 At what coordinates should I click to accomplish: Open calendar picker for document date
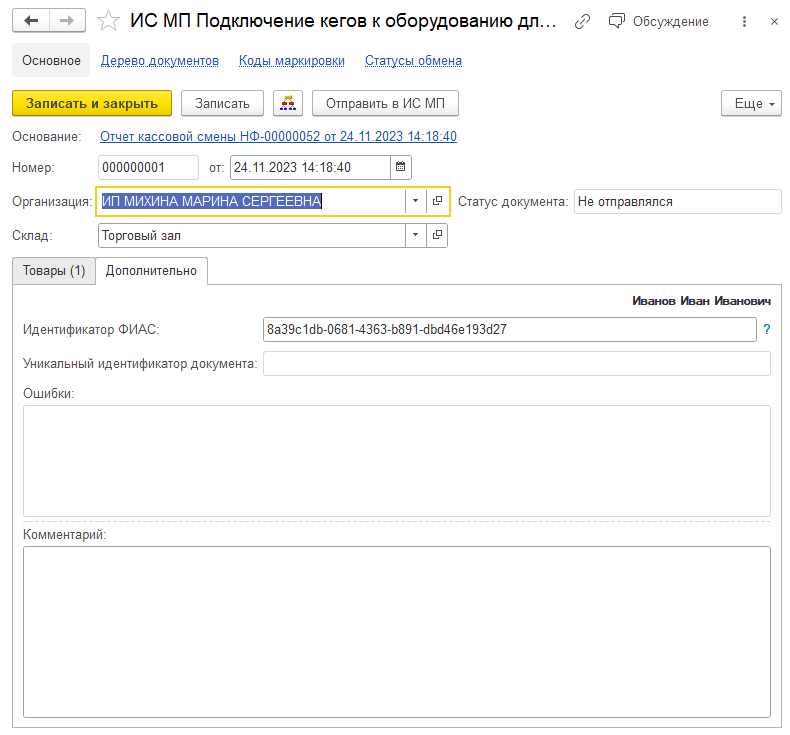coord(400,167)
